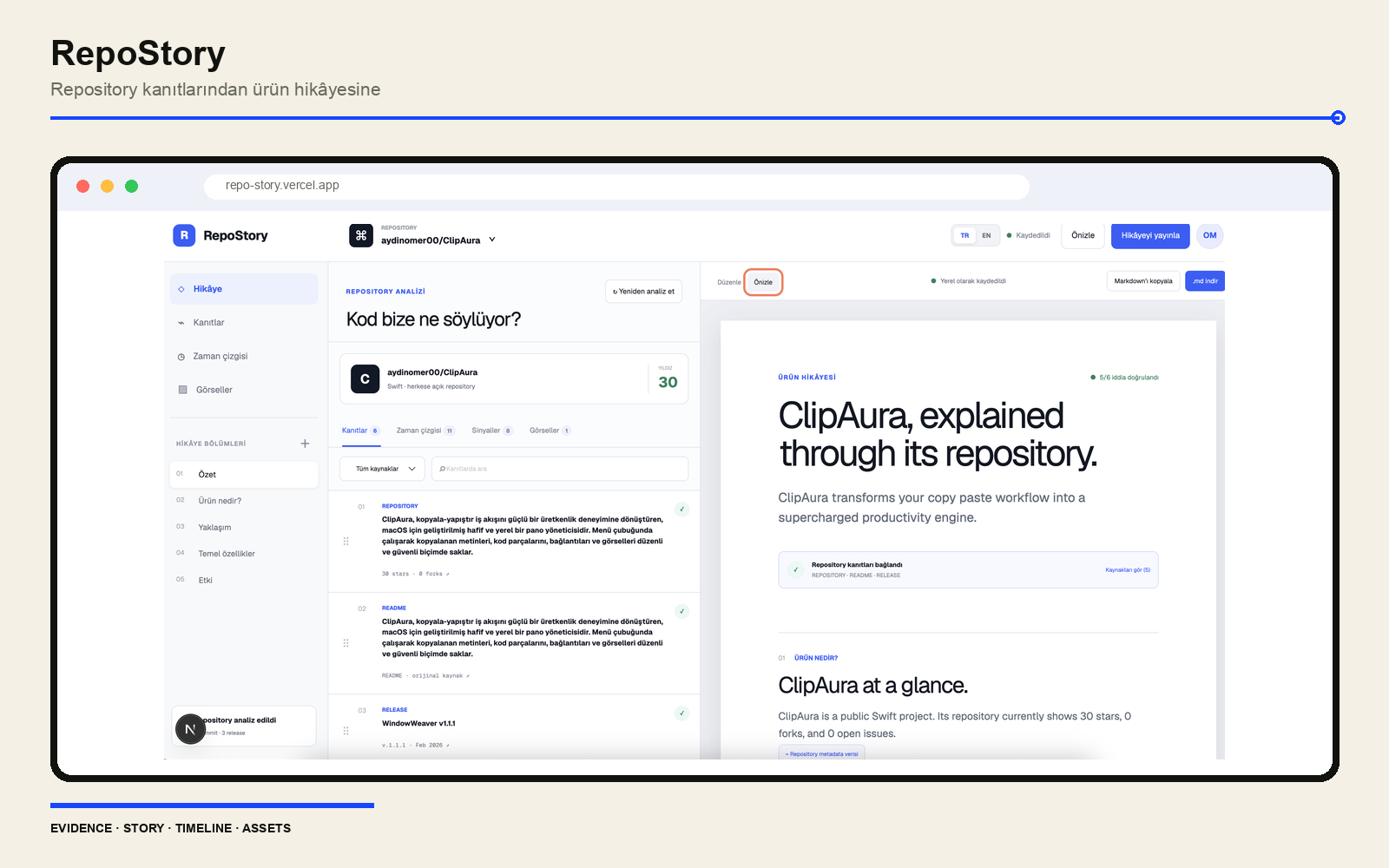The width and height of the screenshot is (1389, 868).
Task: Select Kanıtlar in the sidebar
Action: [x=244, y=323]
